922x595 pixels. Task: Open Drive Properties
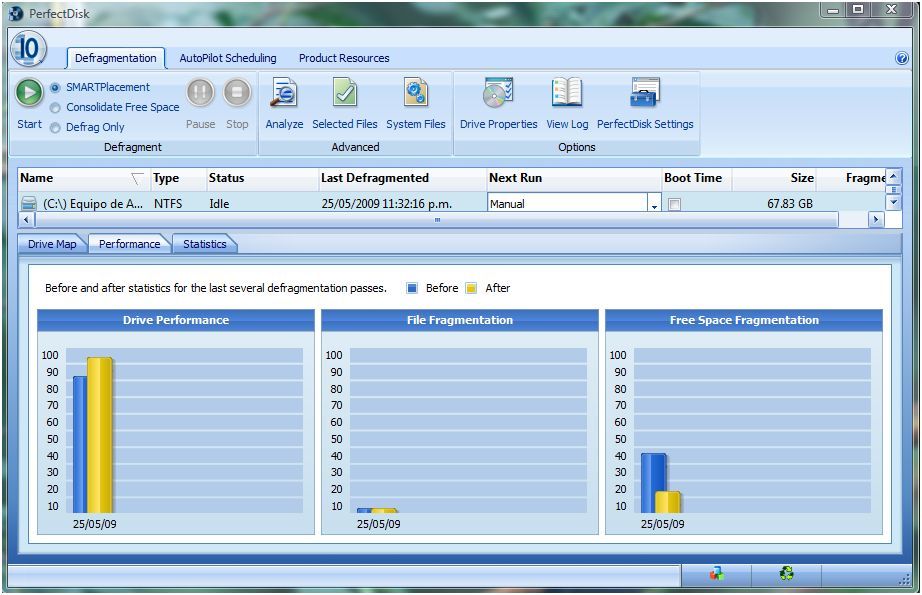[x=498, y=95]
